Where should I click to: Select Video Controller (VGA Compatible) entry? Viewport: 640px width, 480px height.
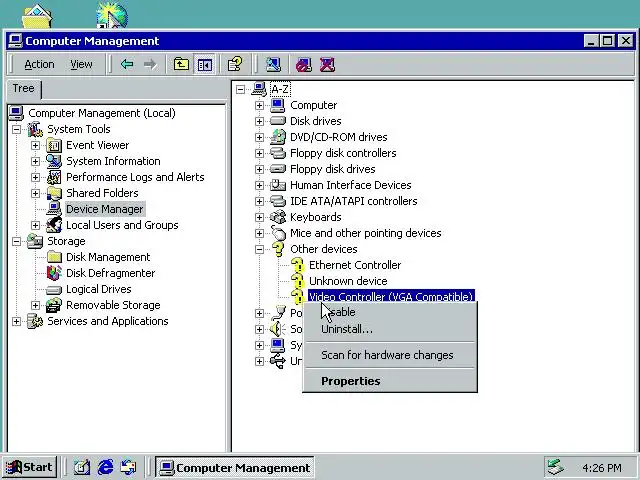pyautogui.click(x=391, y=296)
